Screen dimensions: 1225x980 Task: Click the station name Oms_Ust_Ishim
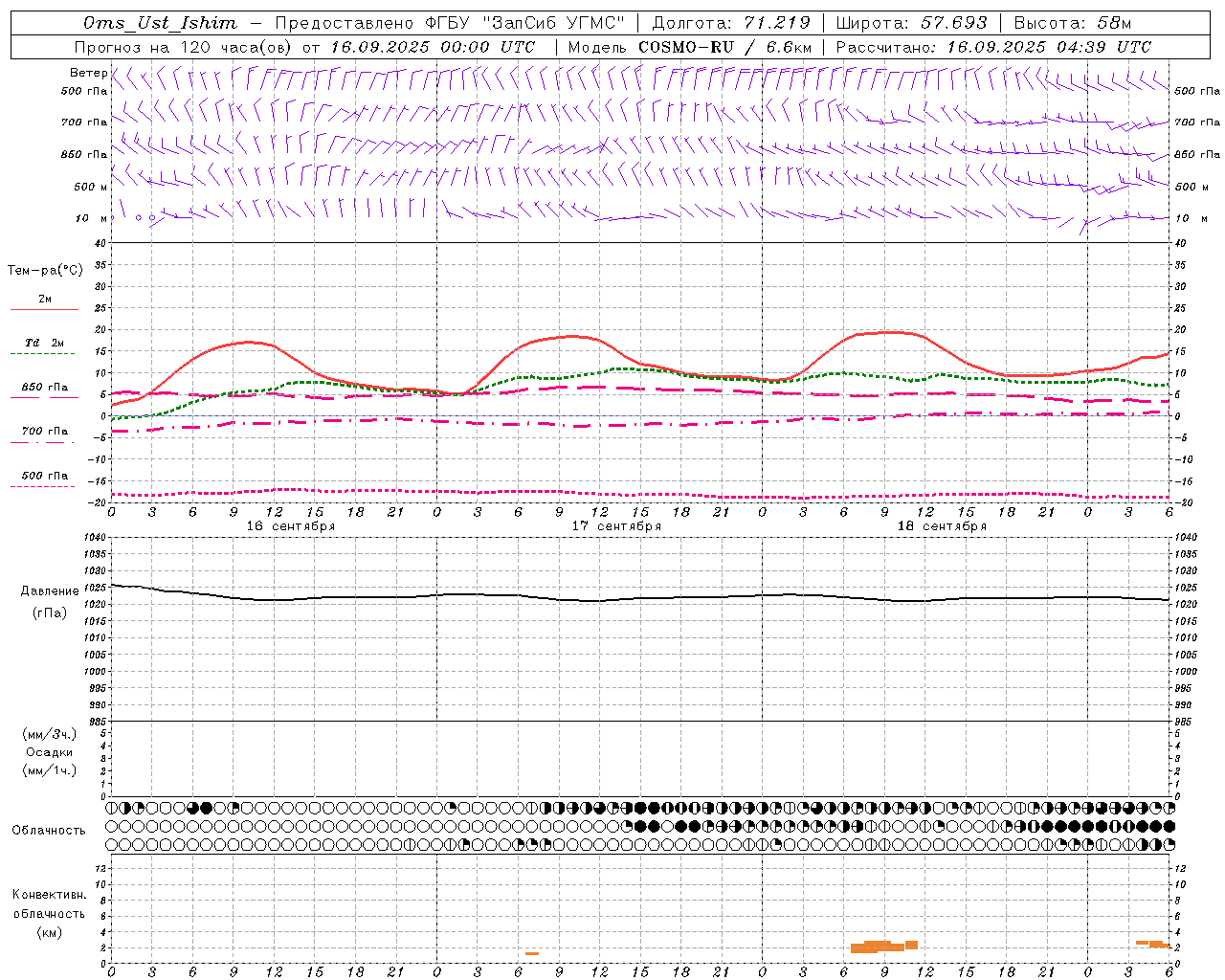click(160, 23)
